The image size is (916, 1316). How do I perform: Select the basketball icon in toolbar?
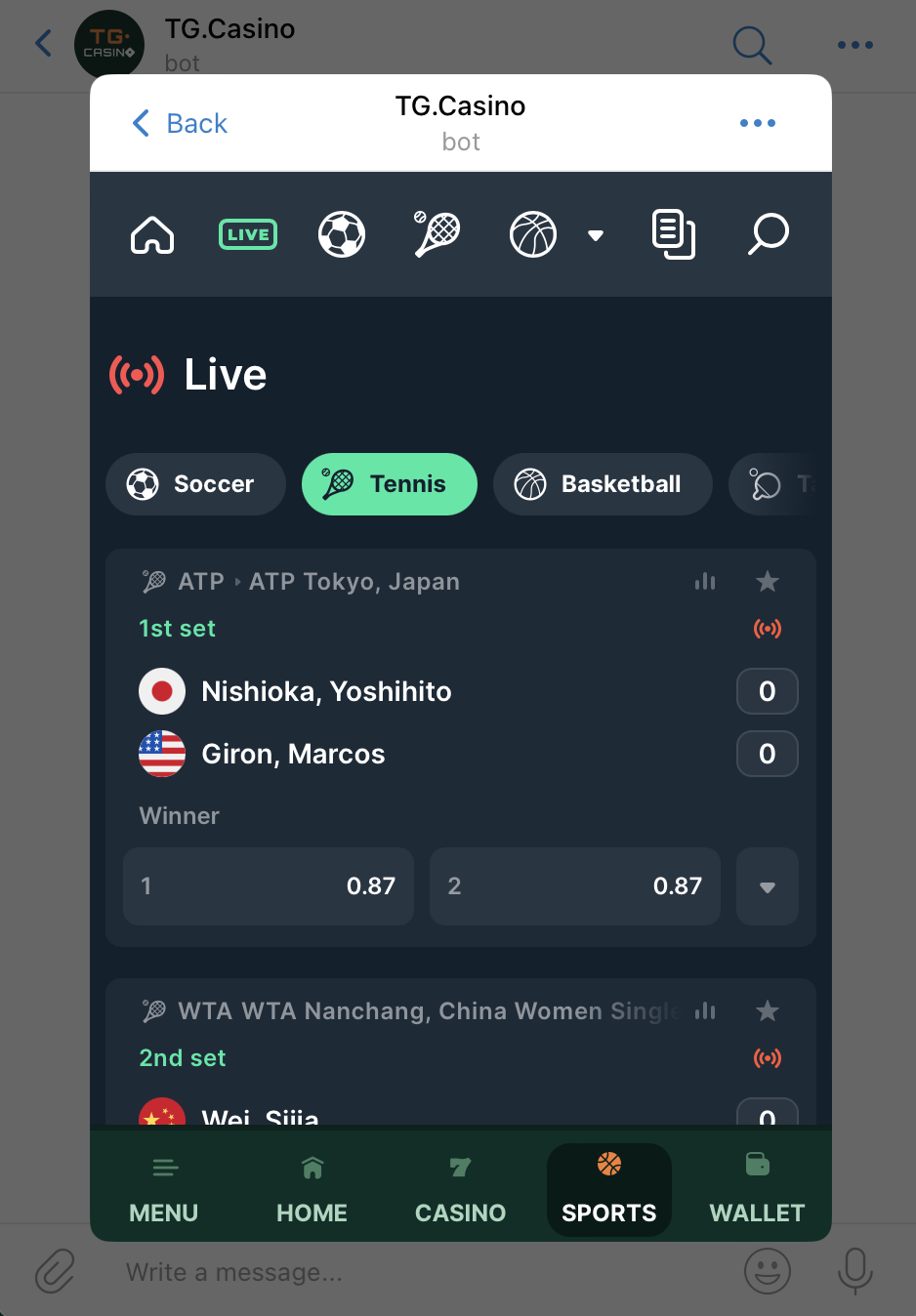533,234
